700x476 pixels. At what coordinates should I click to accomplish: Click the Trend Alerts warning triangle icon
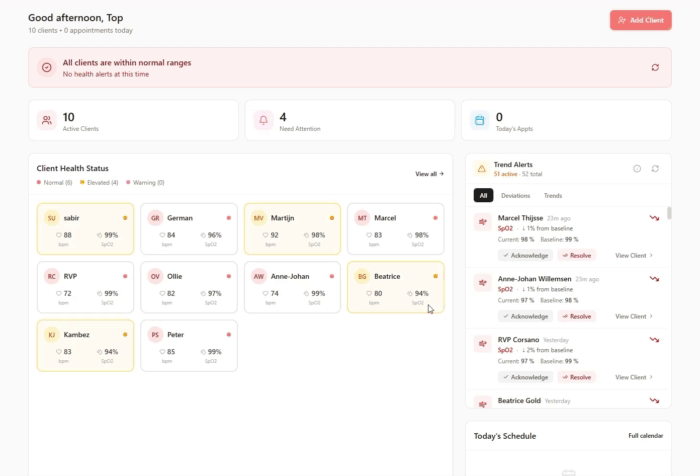click(481, 169)
